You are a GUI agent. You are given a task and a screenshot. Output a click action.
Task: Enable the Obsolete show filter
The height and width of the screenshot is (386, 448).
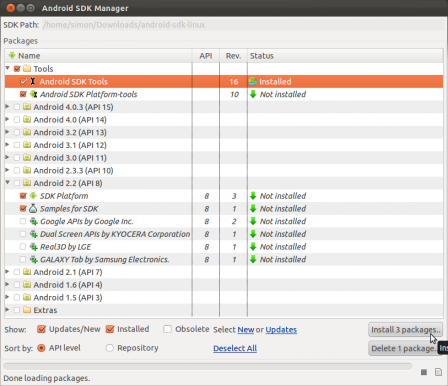pyautogui.click(x=167, y=329)
